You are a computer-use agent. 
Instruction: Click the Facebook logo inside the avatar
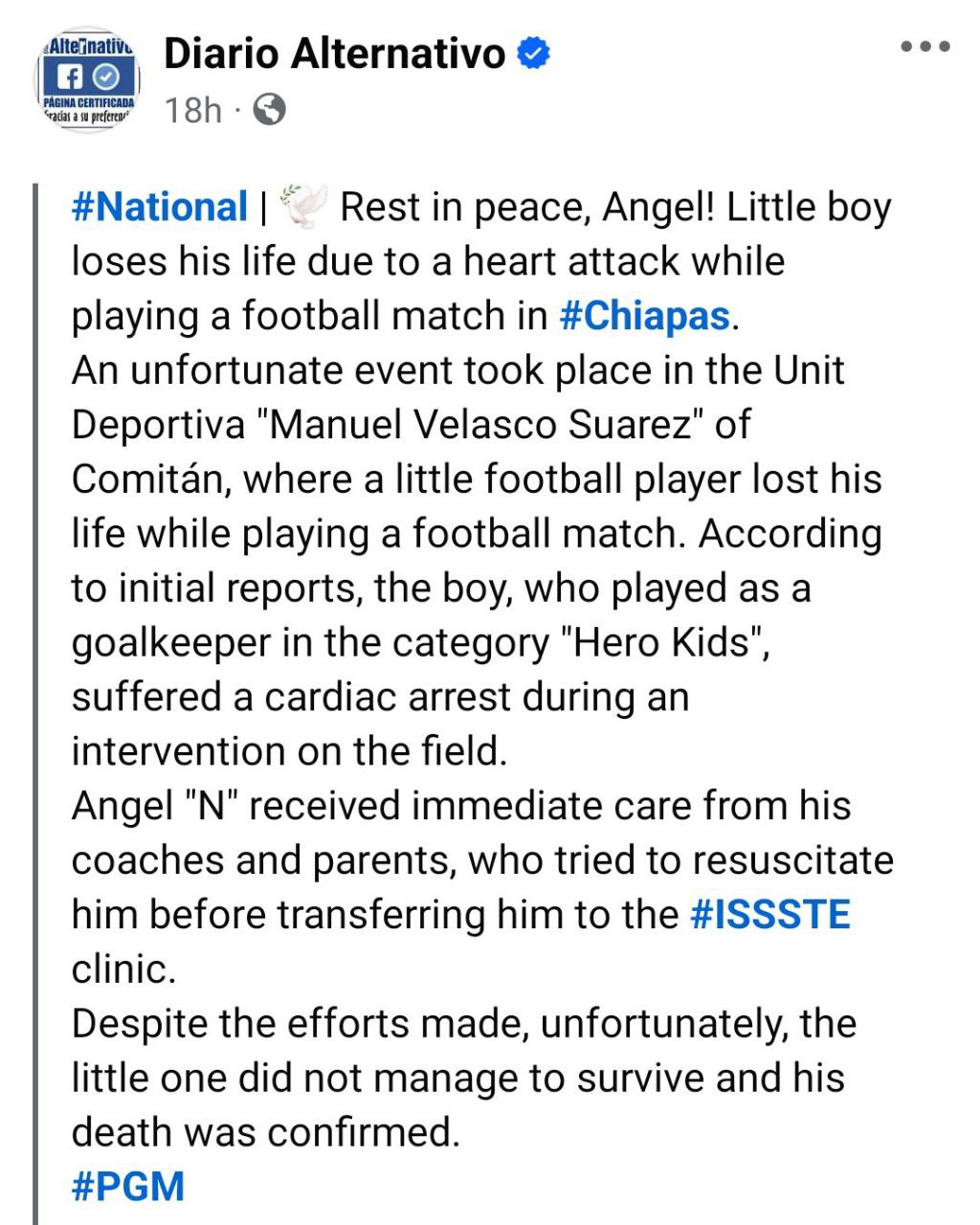tap(71, 75)
